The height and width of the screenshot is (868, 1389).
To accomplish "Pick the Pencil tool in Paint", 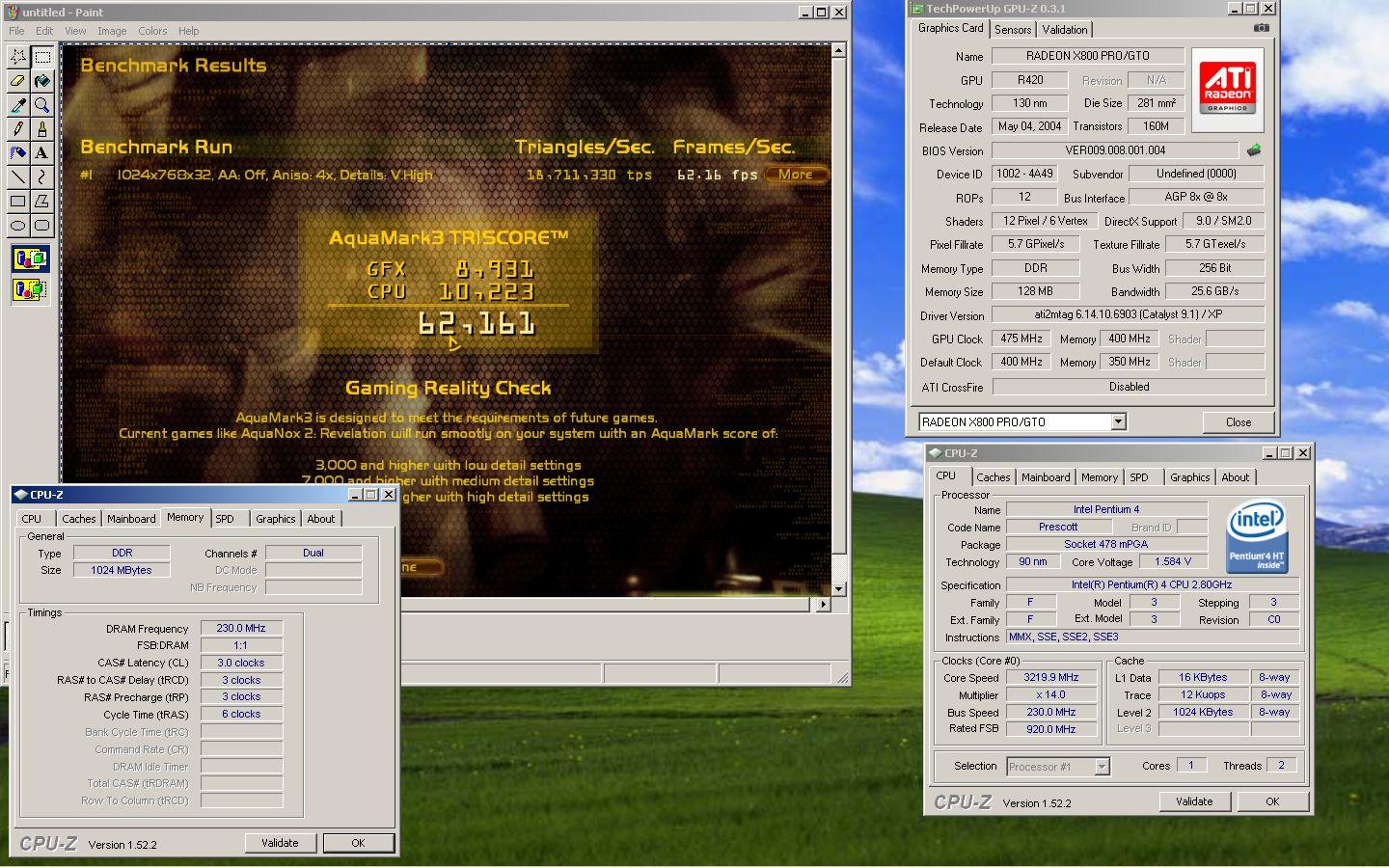I will click(x=17, y=129).
